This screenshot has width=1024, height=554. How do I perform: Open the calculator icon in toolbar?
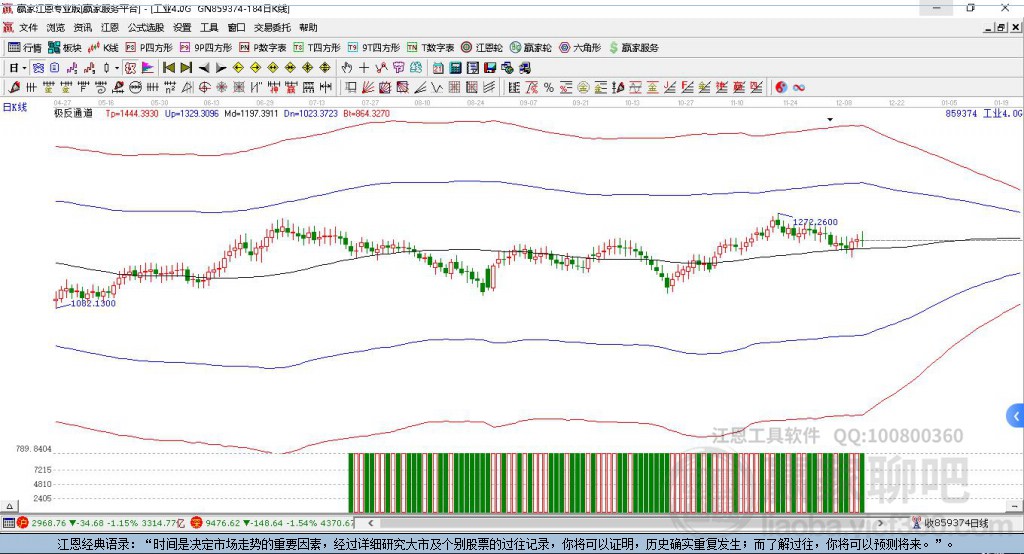coord(456,67)
